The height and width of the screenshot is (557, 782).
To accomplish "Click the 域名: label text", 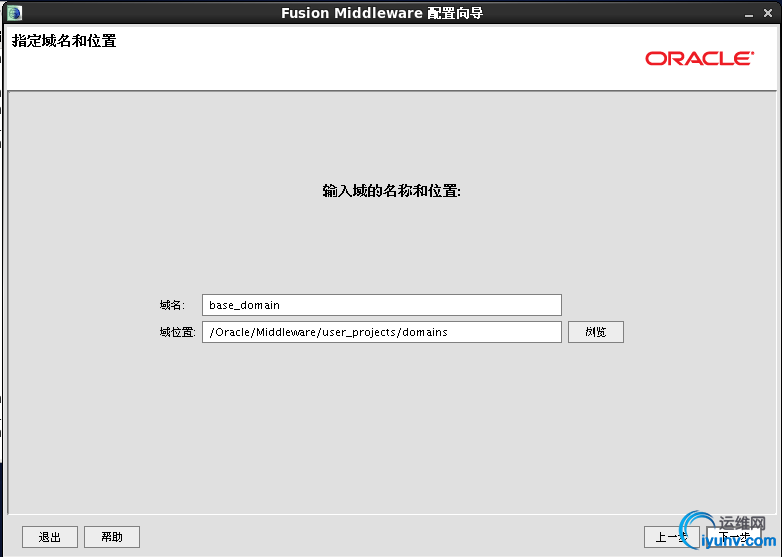I will [172, 305].
